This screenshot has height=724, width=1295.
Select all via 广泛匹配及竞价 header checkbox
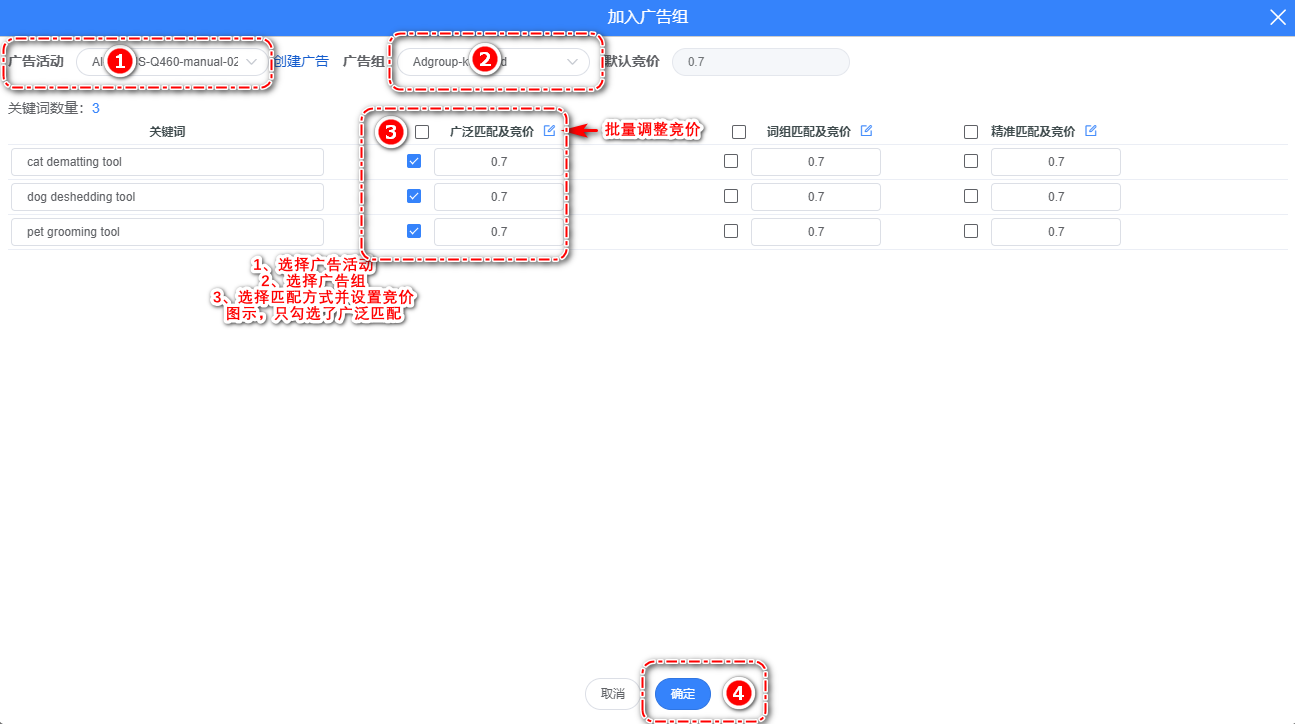point(422,132)
